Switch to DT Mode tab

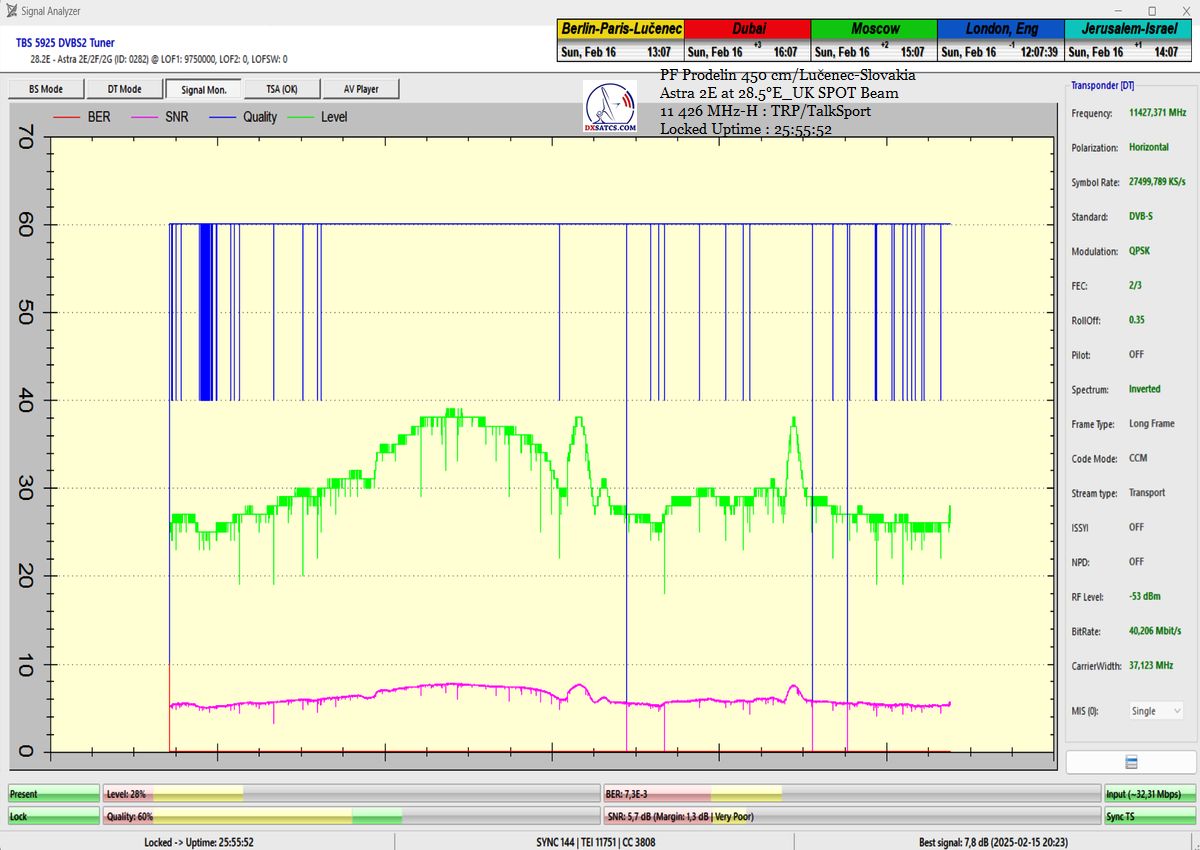click(124, 89)
